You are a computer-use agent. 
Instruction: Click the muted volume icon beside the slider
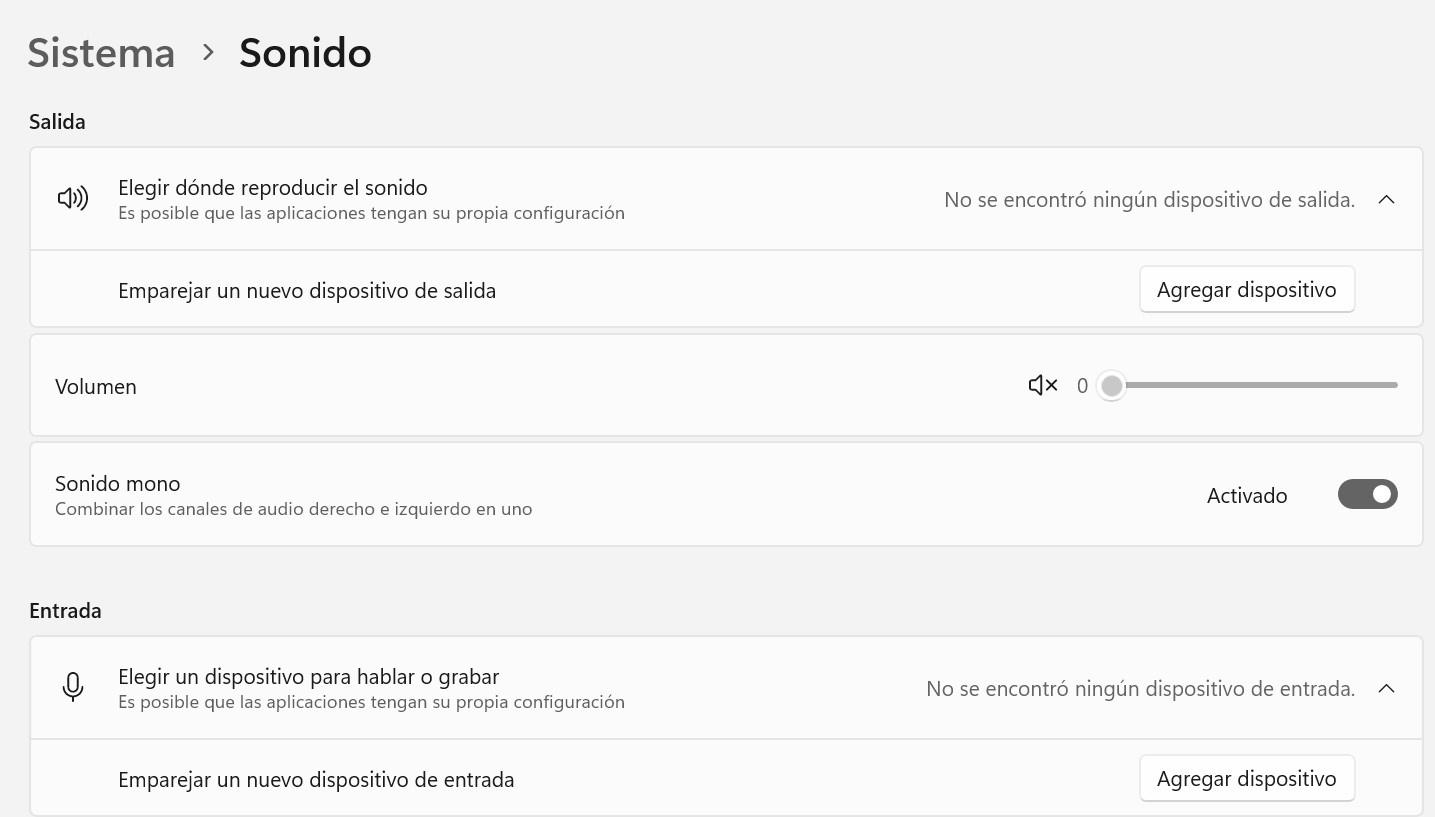(1041, 385)
